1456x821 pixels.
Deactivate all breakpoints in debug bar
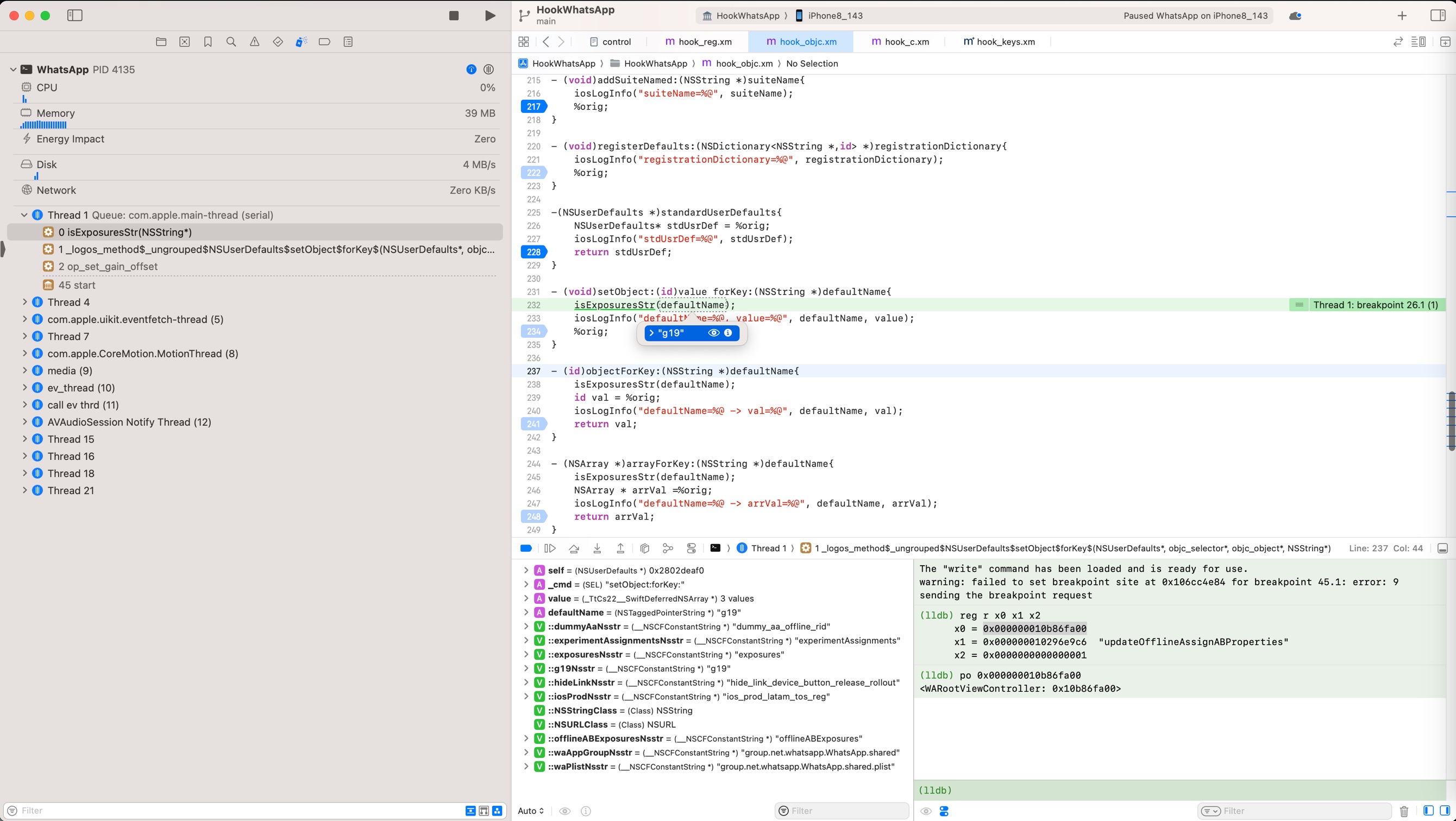click(526, 548)
